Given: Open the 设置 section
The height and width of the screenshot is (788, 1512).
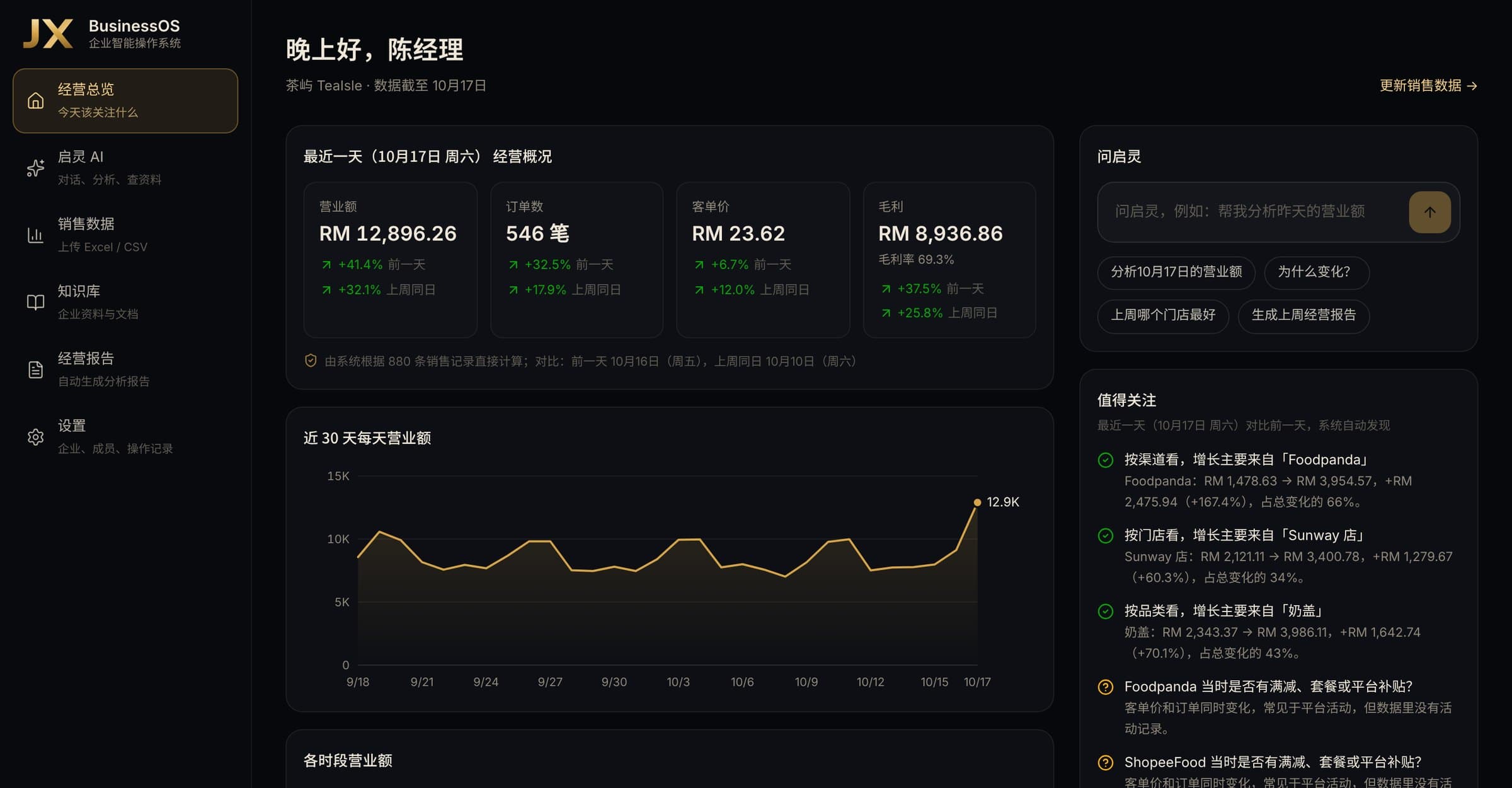Looking at the screenshot, I should [x=125, y=437].
